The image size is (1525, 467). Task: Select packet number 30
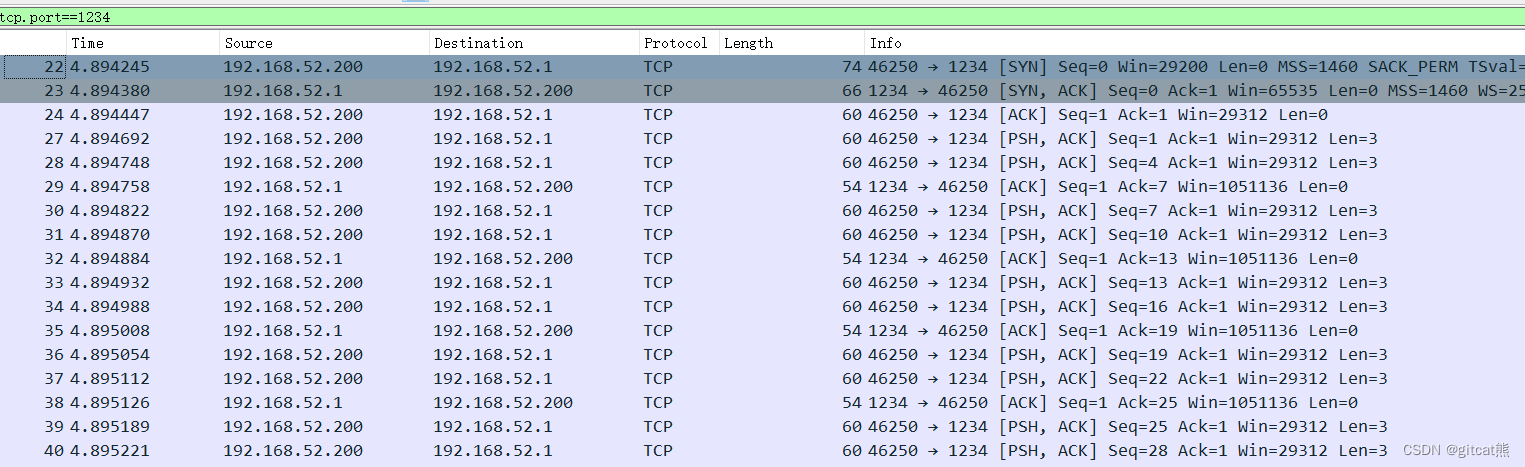(762, 211)
